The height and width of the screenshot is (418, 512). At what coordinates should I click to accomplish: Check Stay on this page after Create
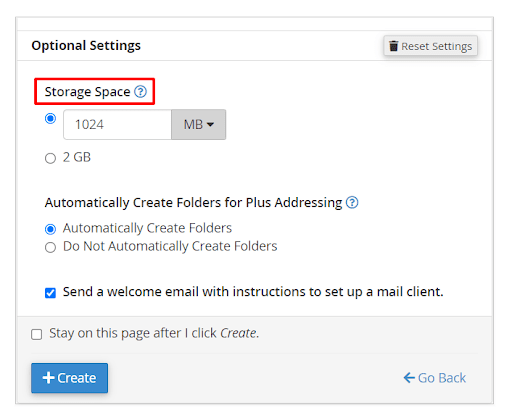(x=37, y=334)
